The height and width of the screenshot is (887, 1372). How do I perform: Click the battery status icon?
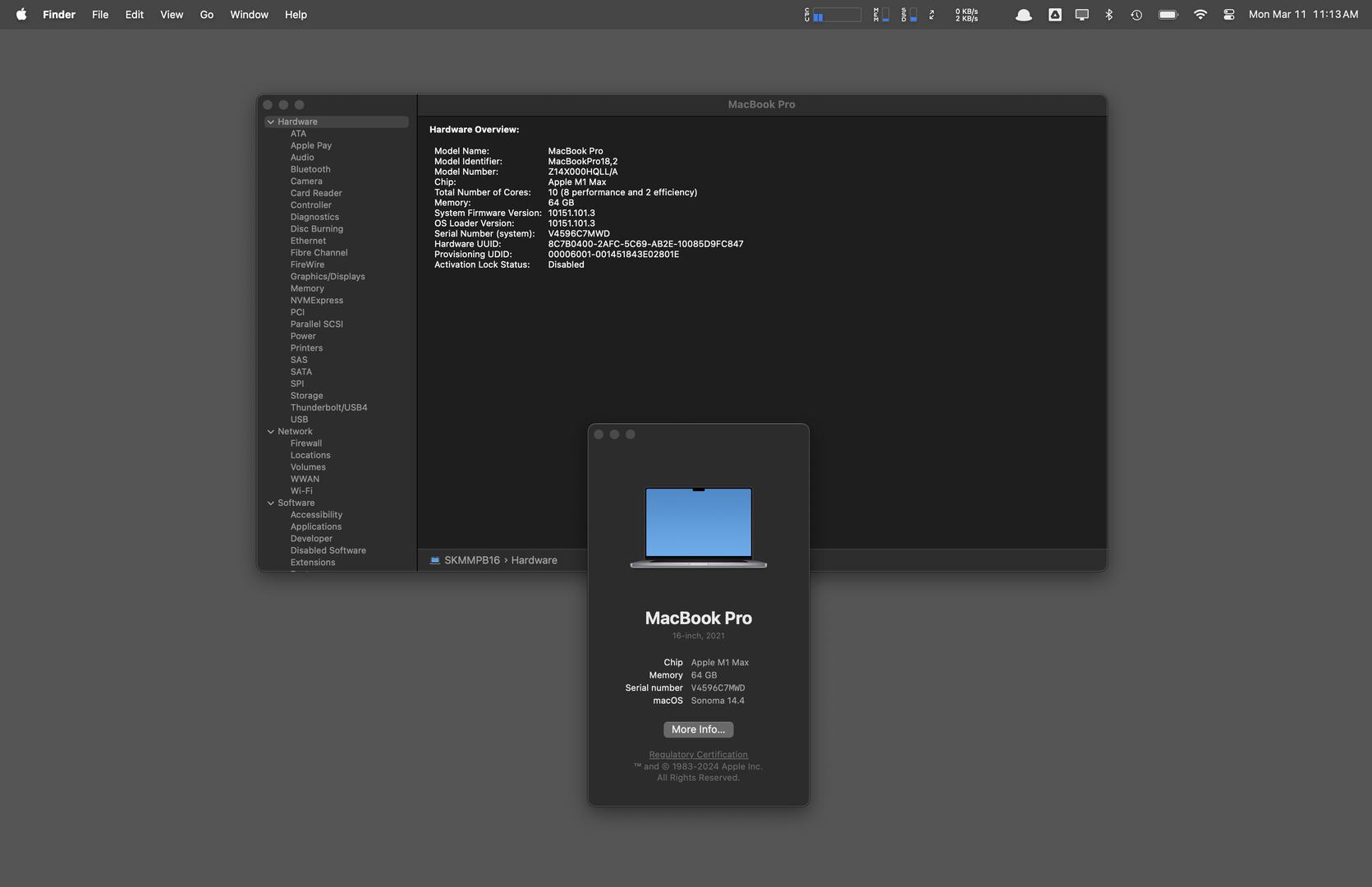coord(1168,15)
